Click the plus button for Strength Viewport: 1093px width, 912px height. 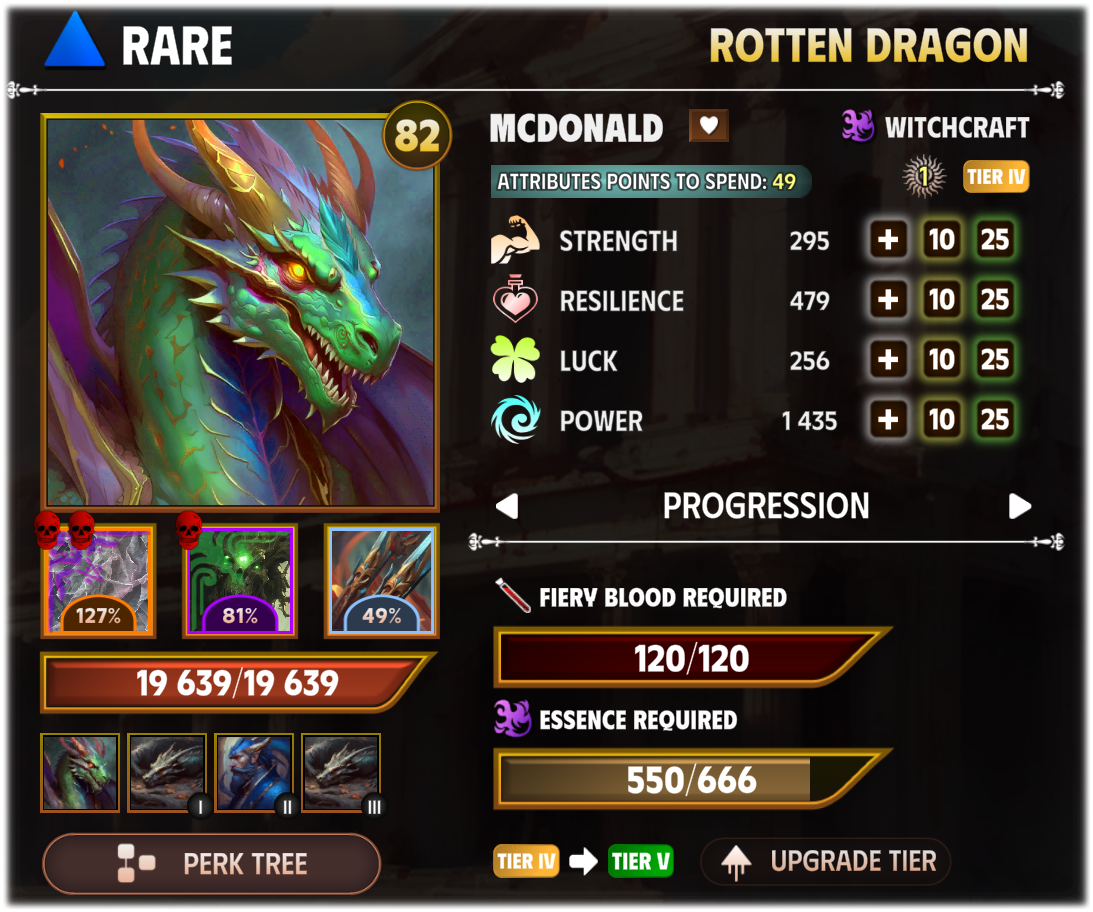pos(888,240)
